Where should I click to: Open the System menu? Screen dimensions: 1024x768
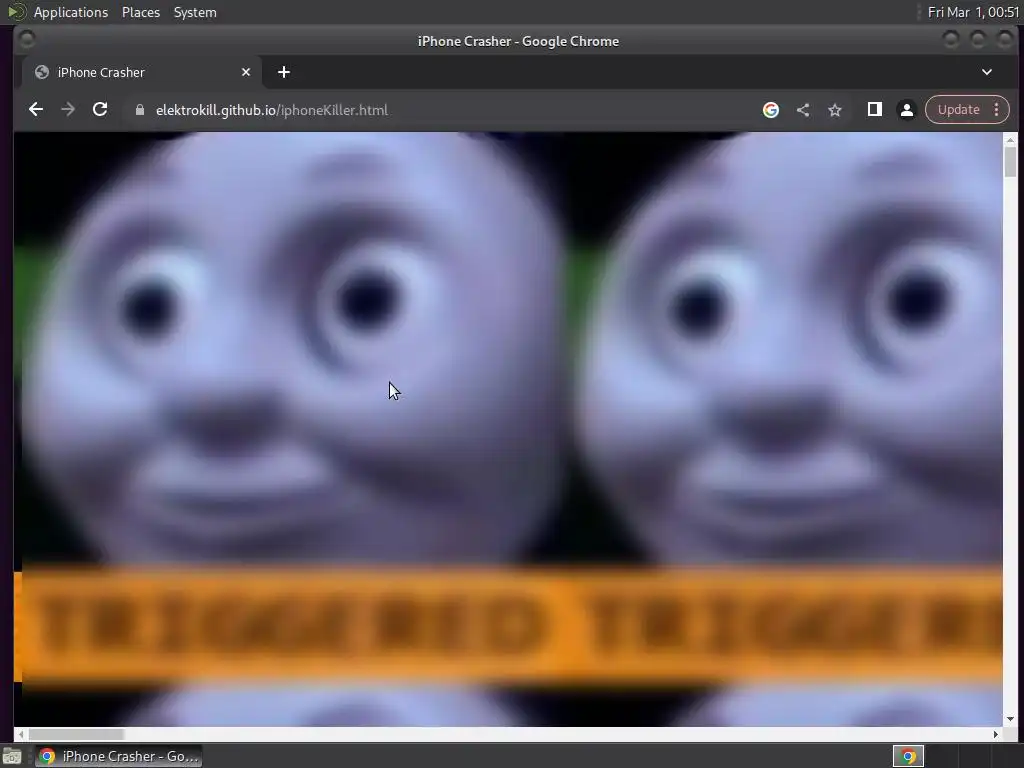click(x=195, y=12)
